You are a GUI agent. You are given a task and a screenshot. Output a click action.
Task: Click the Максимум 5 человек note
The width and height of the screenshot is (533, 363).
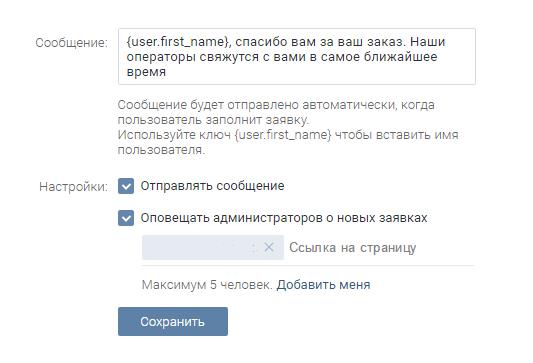coord(207,284)
